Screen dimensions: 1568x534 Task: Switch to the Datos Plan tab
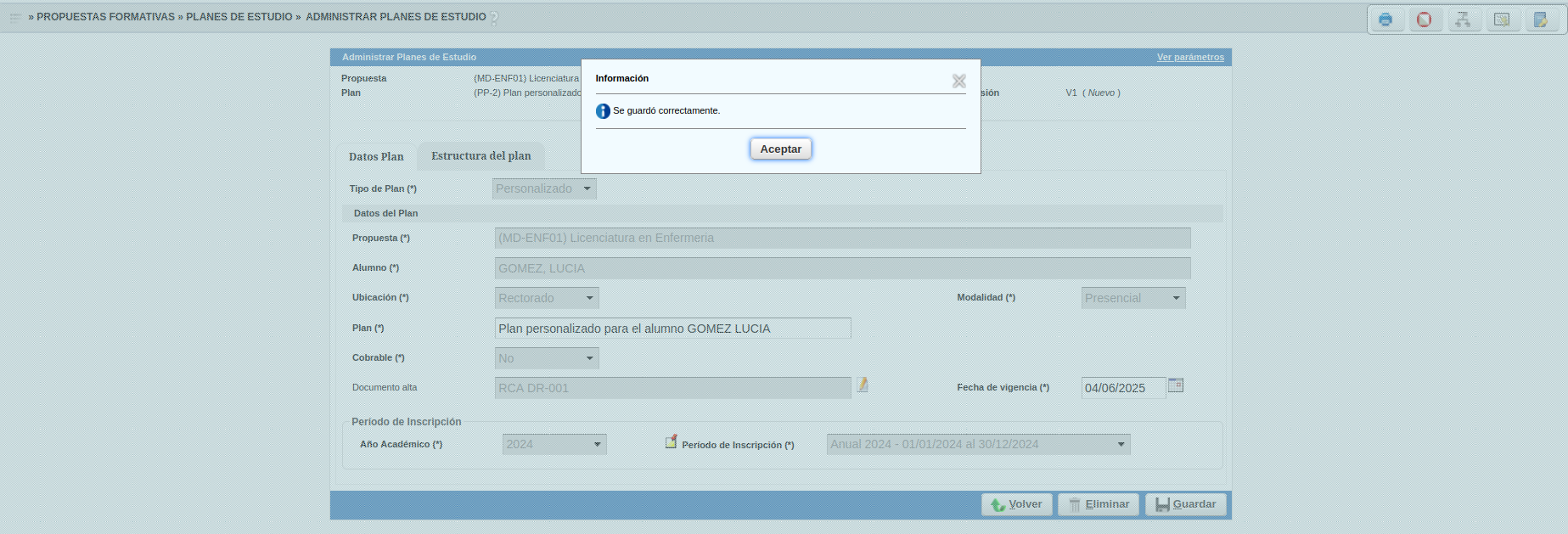pos(376,156)
